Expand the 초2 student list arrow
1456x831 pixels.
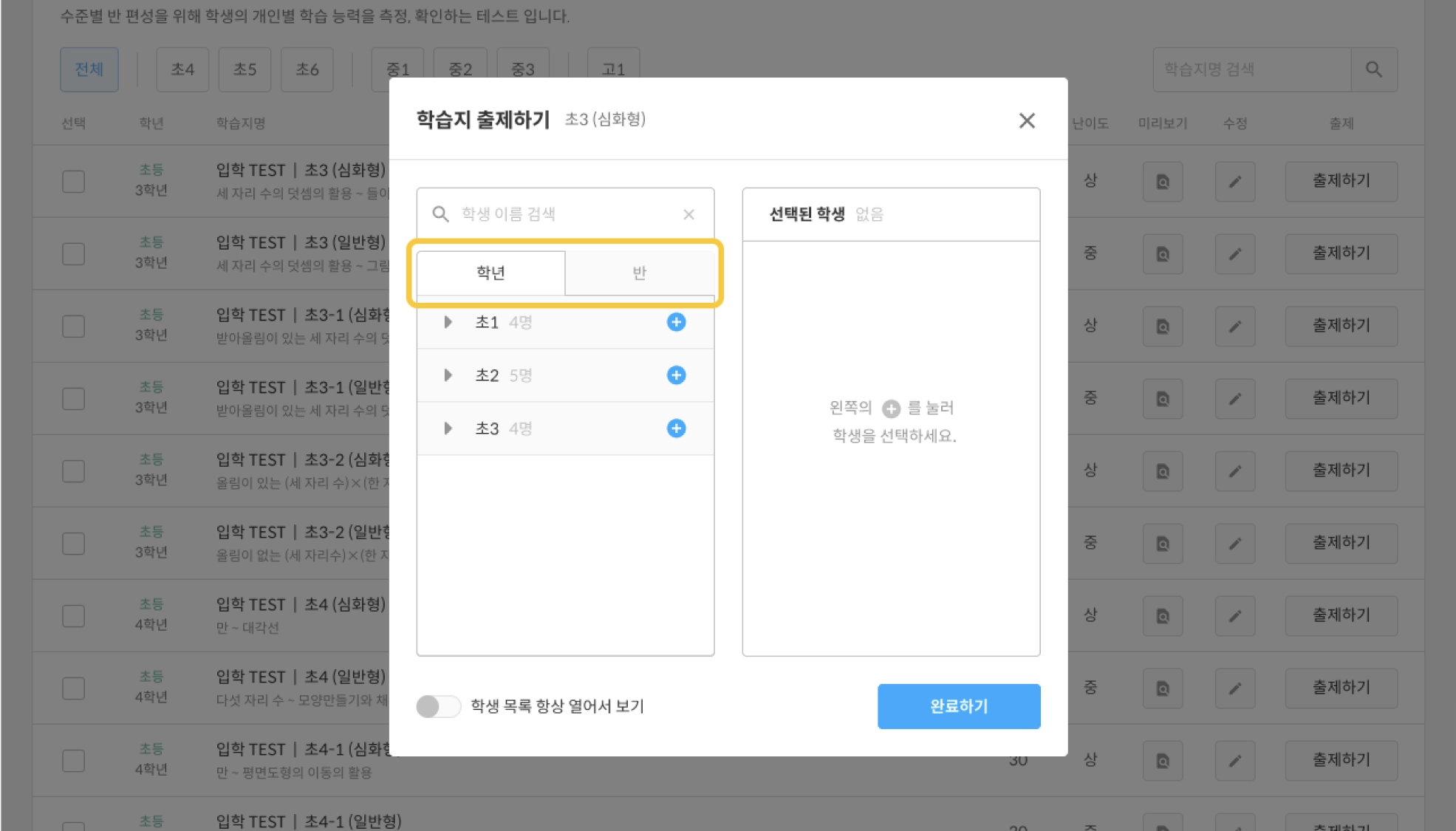(448, 375)
